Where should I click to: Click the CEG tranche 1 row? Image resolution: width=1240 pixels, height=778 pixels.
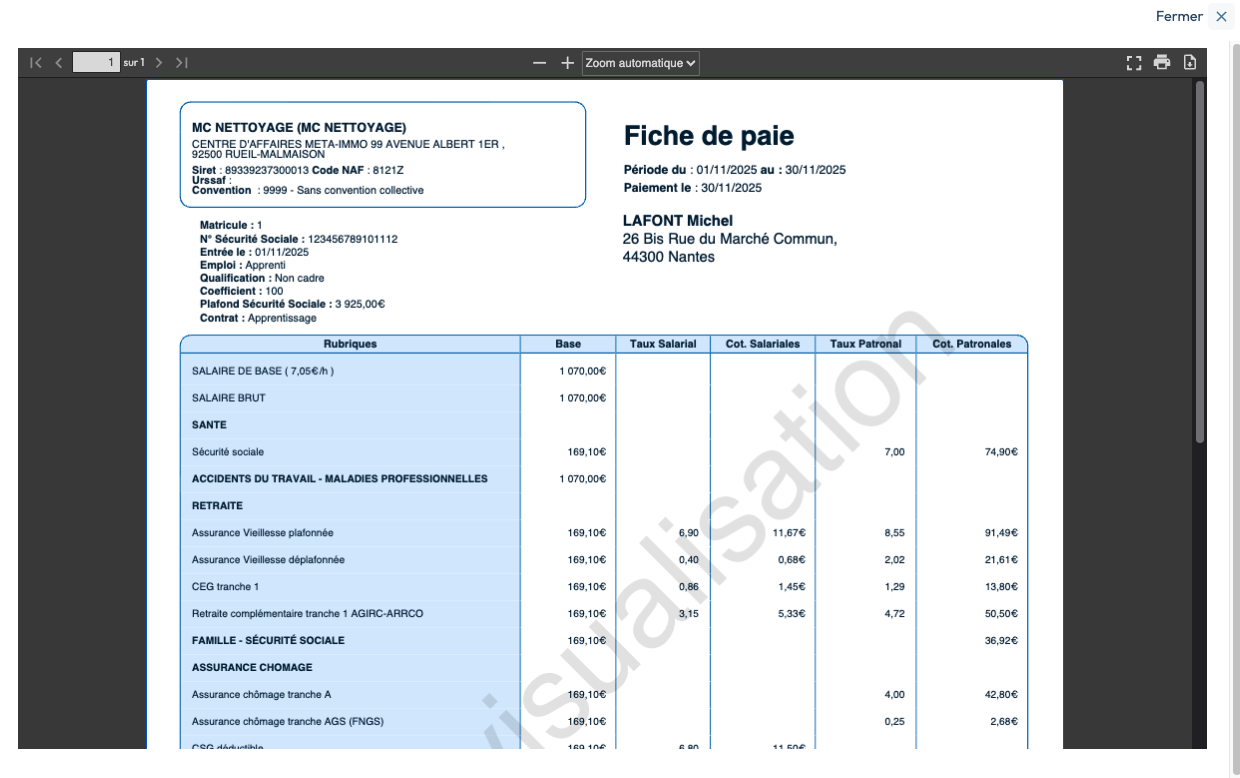click(x=225, y=587)
